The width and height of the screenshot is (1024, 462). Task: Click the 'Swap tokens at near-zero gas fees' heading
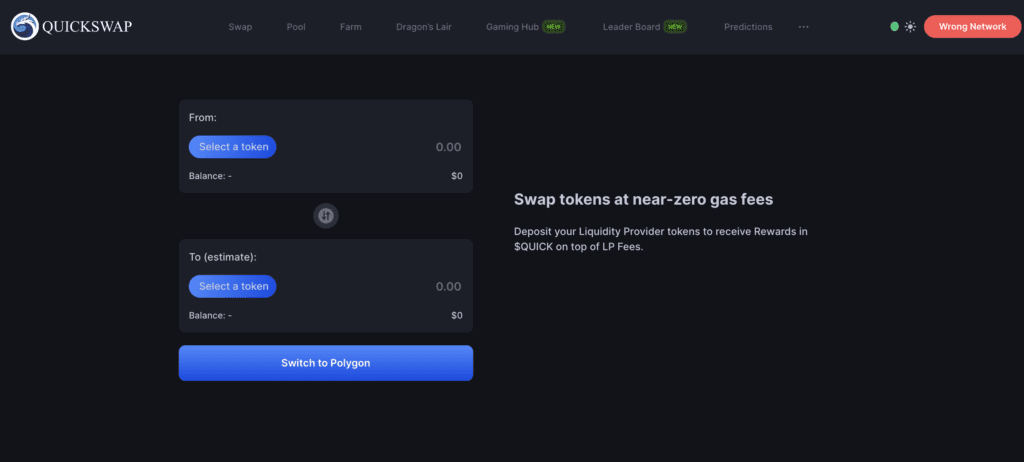(x=643, y=199)
